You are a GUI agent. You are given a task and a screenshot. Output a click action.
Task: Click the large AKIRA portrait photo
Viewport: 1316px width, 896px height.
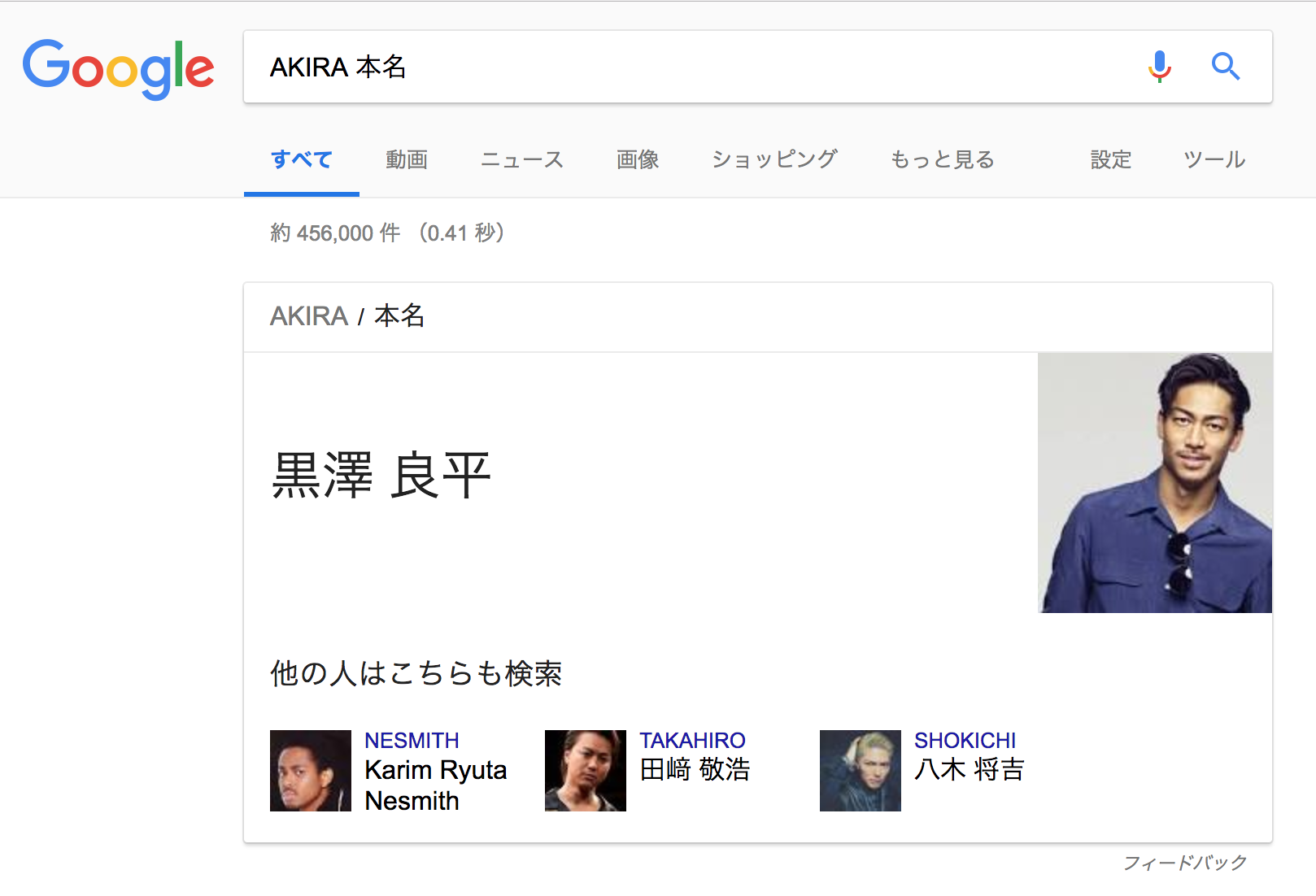[x=1155, y=483]
